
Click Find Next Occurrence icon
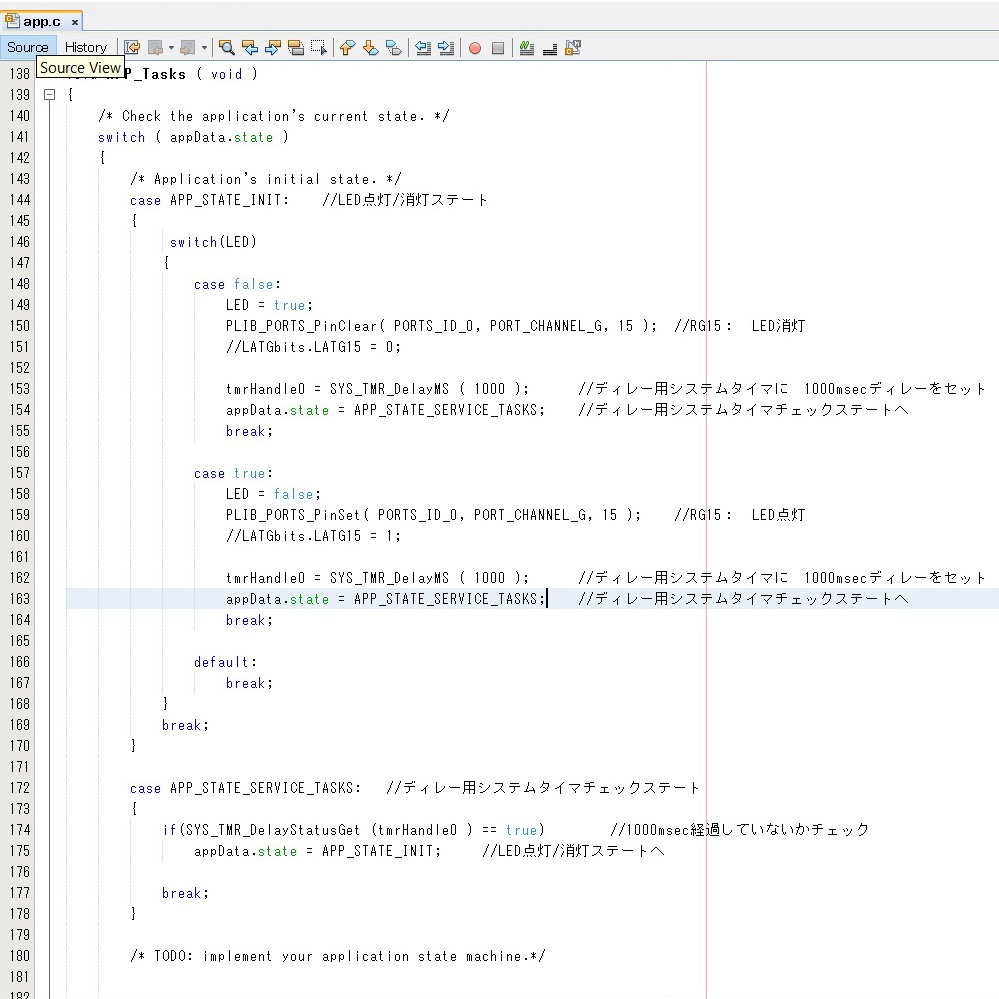(273, 48)
